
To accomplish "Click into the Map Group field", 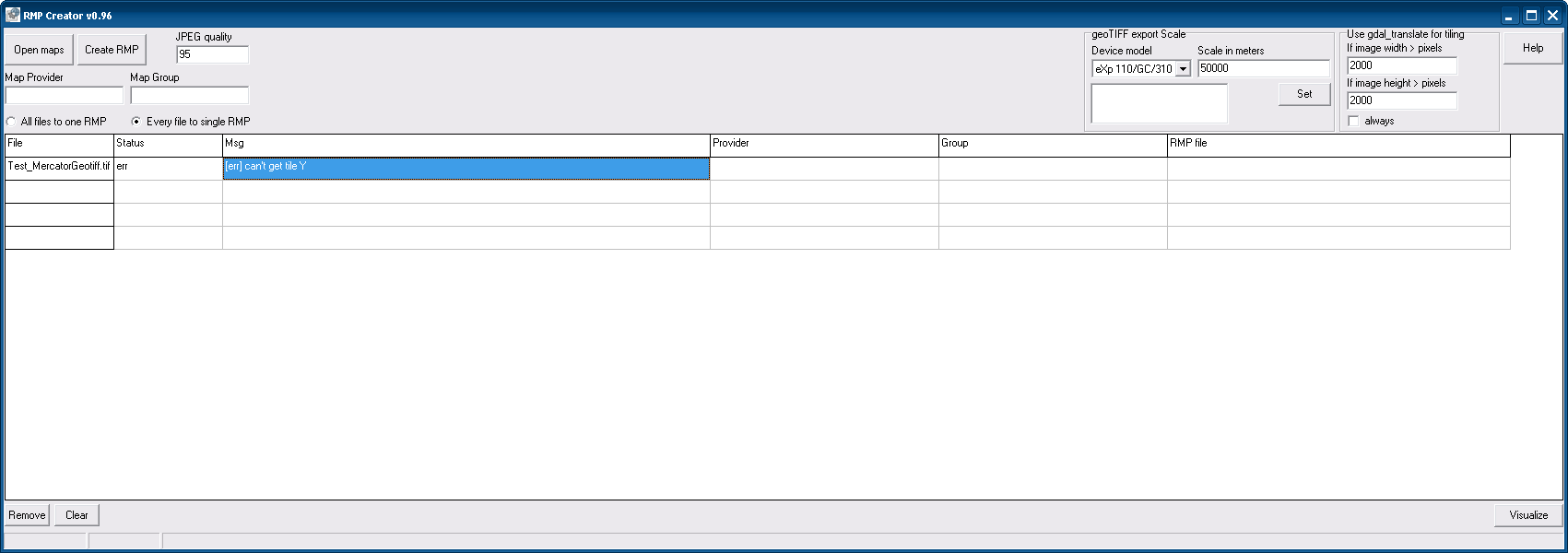I will pos(189,96).
